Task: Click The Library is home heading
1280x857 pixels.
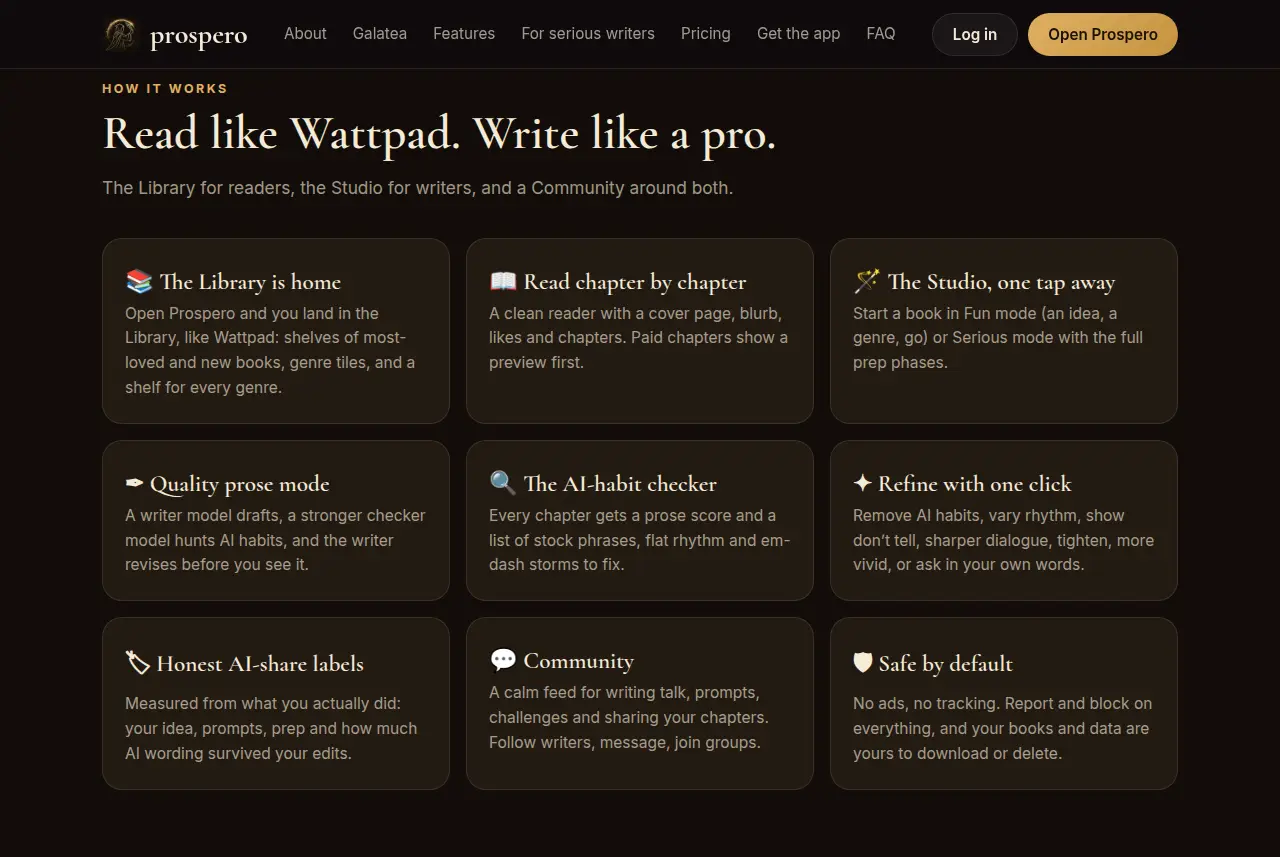Action: (x=250, y=282)
